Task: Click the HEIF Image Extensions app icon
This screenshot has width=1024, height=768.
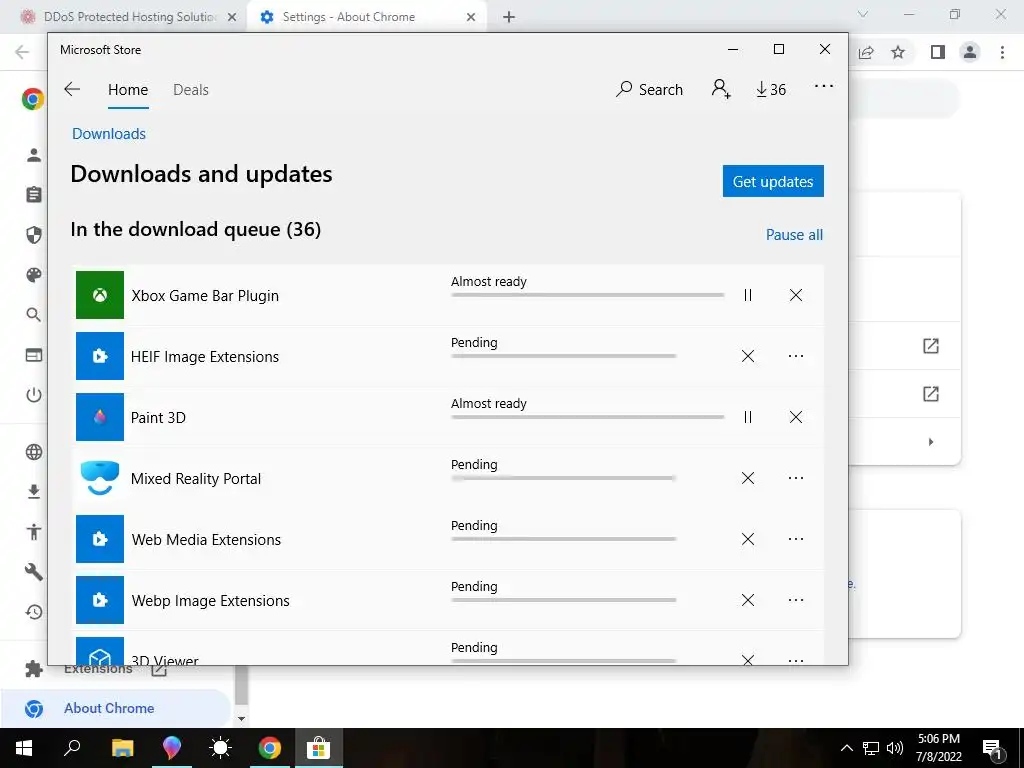Action: 100,356
